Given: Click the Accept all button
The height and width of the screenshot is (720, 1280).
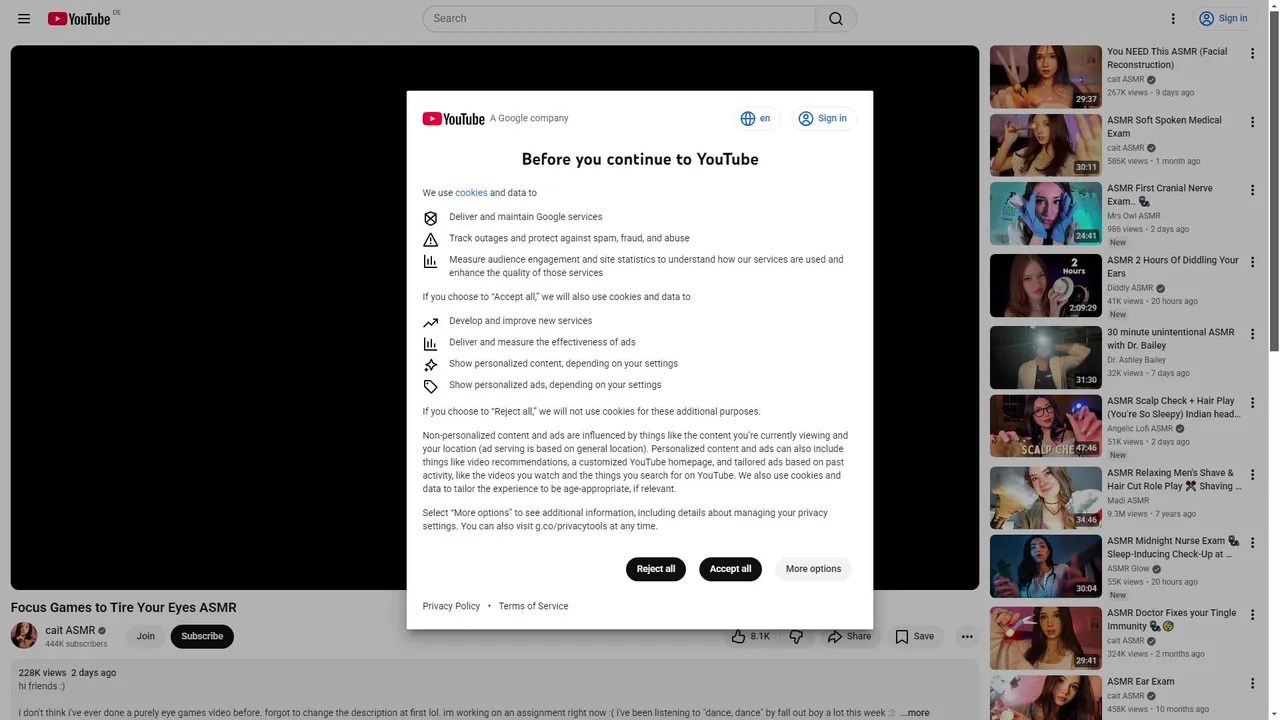Looking at the screenshot, I should click(x=730, y=569).
